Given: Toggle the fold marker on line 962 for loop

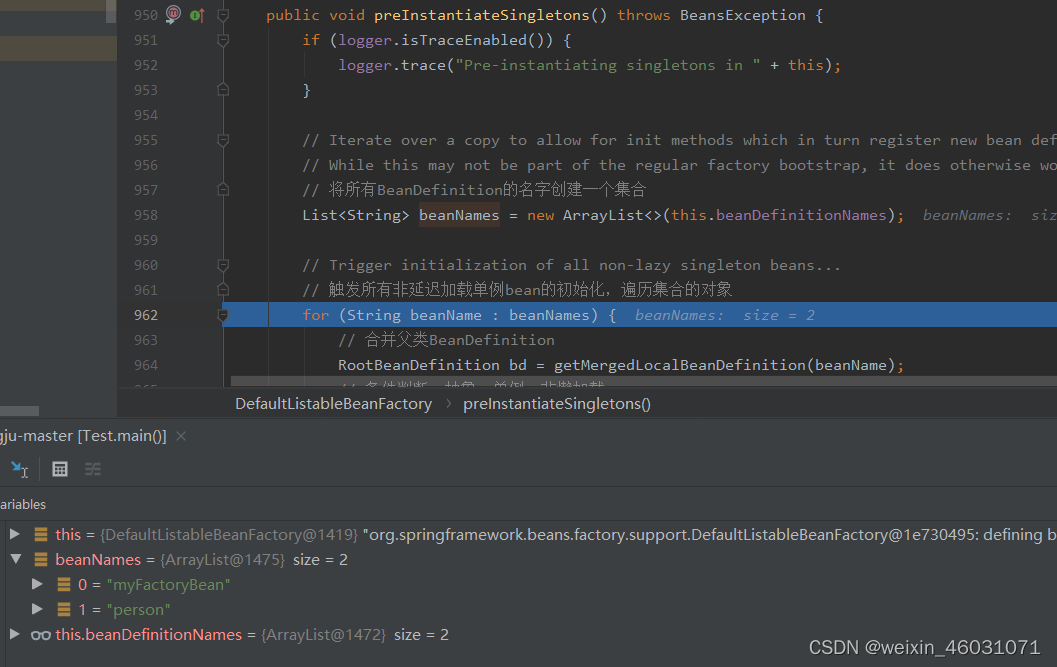Looking at the screenshot, I should [222, 315].
